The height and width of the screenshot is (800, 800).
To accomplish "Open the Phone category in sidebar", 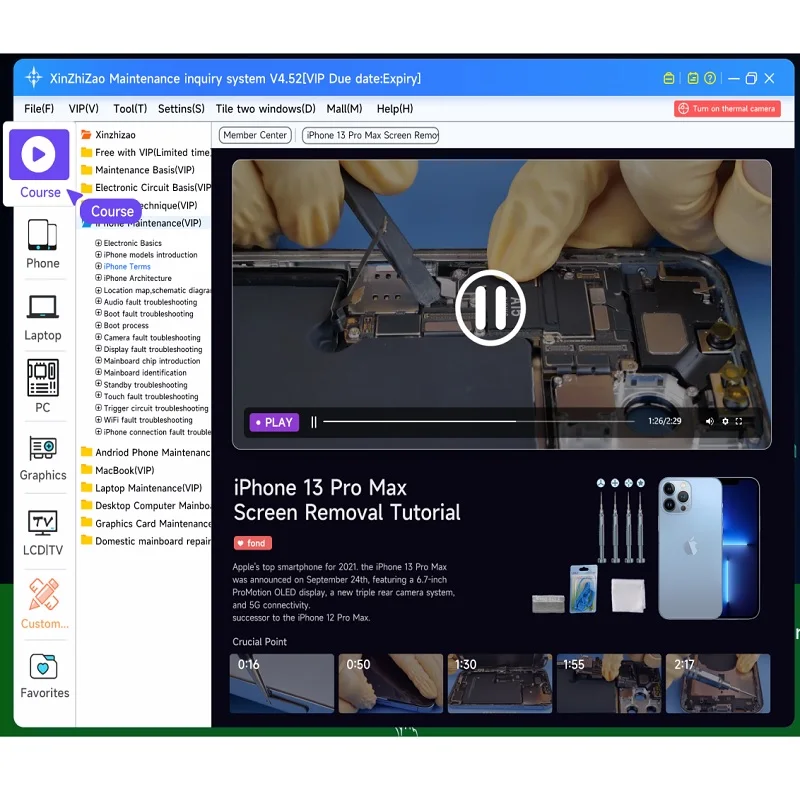I will point(42,235).
